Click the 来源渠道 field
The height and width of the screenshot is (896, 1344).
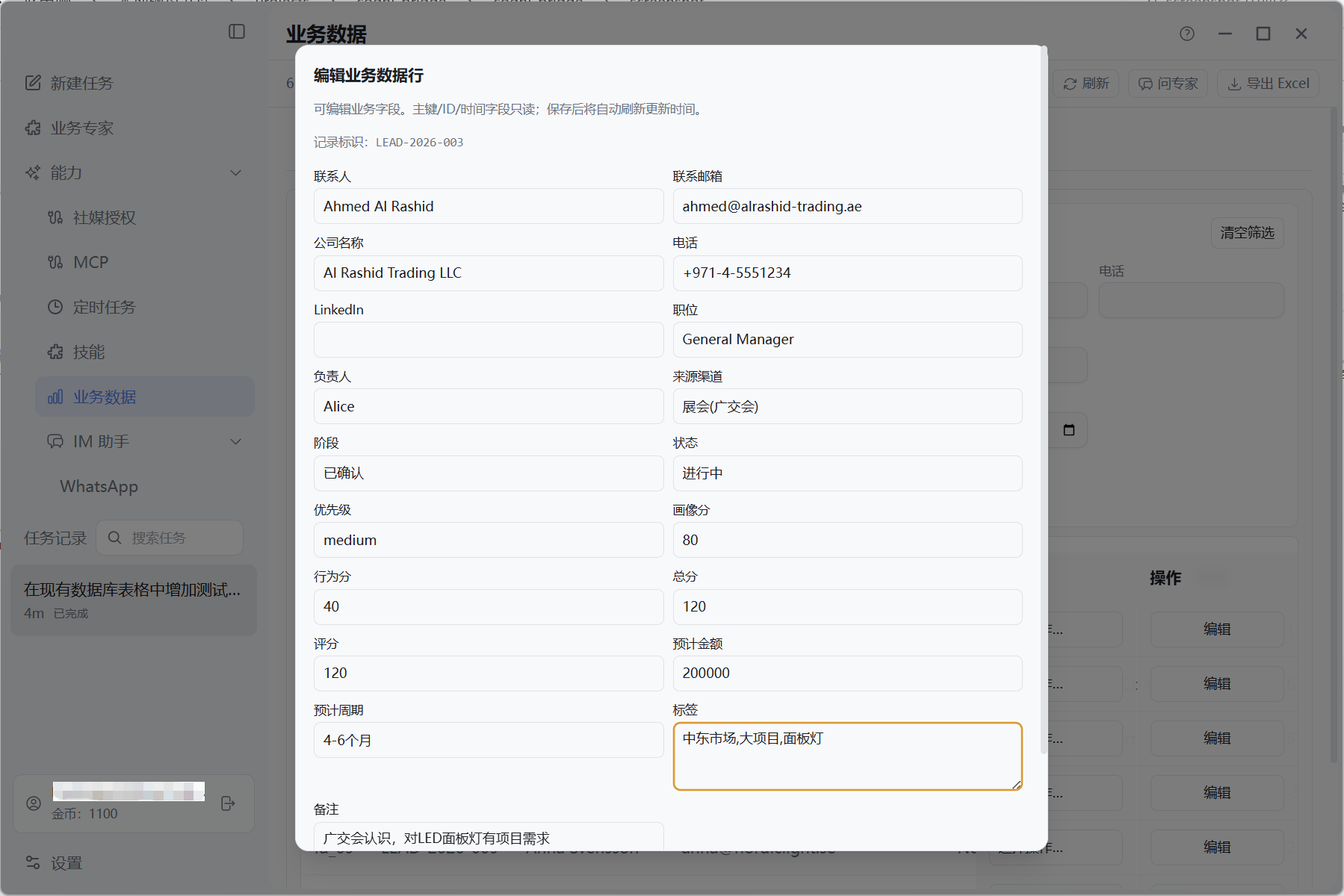tap(847, 406)
